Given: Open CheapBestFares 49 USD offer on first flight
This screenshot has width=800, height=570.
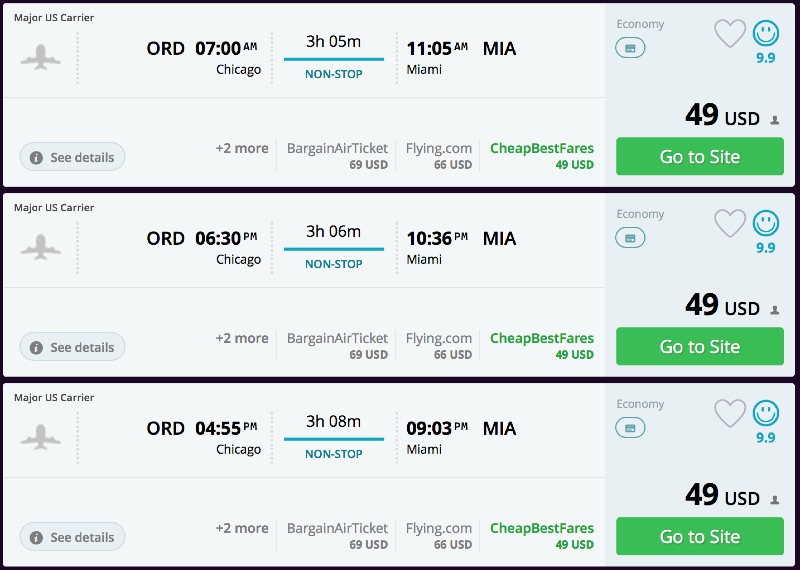Looking at the screenshot, I should tap(542, 155).
